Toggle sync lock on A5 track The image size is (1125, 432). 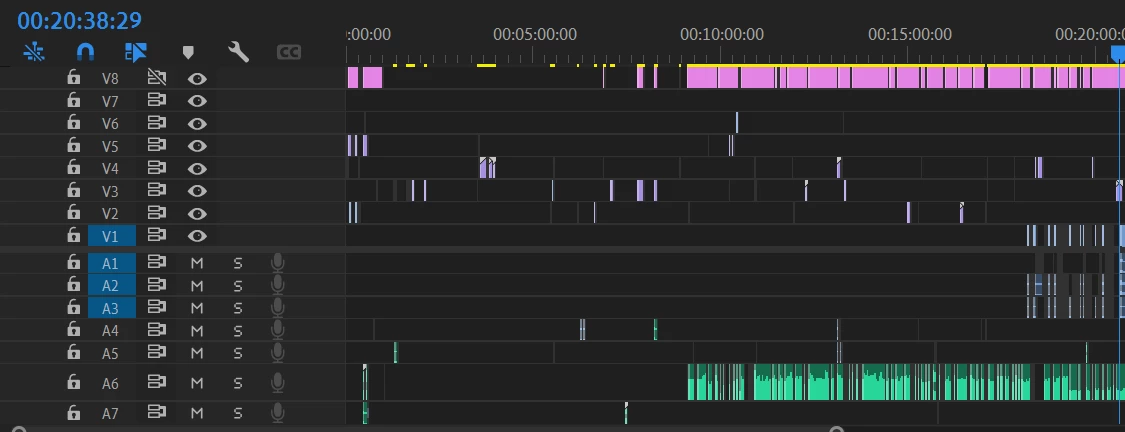(x=156, y=352)
